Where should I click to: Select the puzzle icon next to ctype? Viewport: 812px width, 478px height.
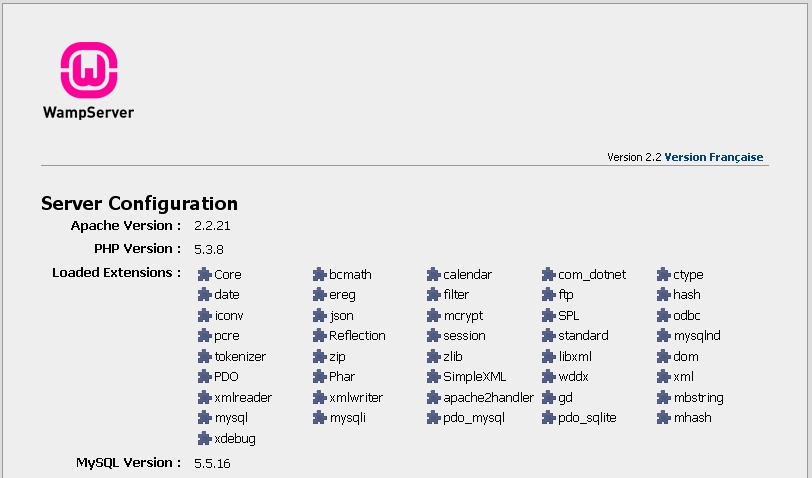coord(663,274)
